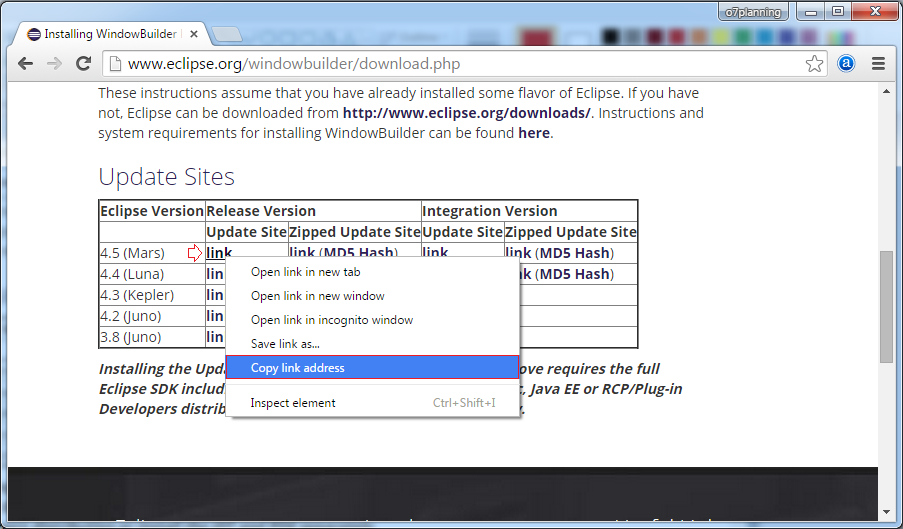
Task: Minimize the Chrome window
Action: point(811,12)
